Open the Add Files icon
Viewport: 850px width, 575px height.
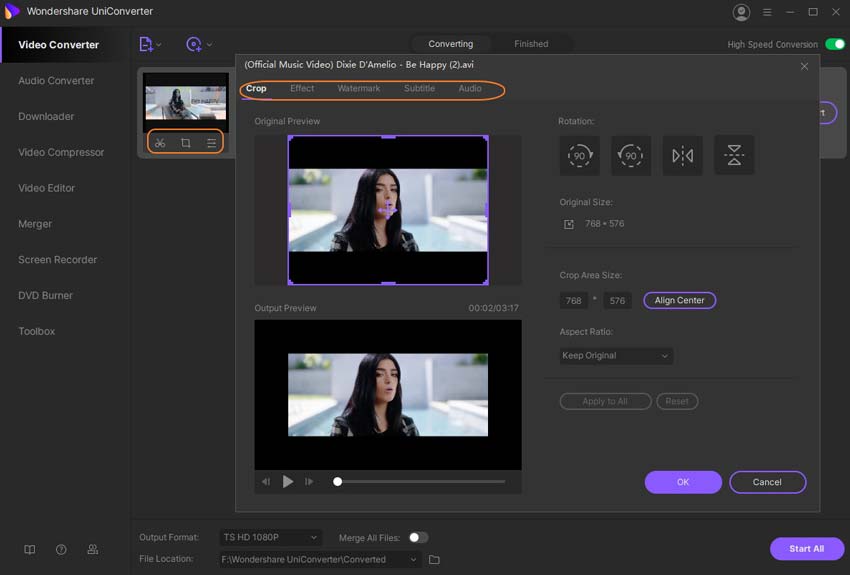pyautogui.click(x=146, y=44)
